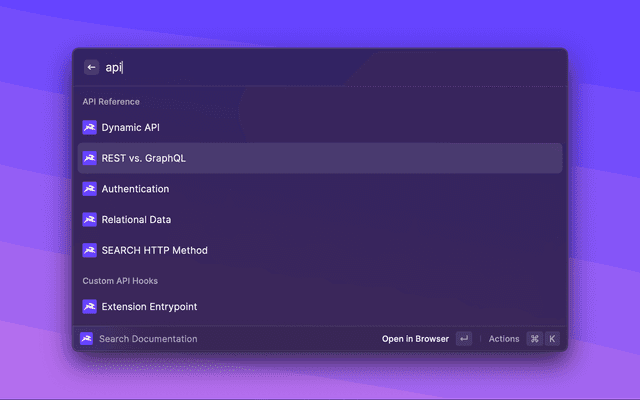Open the Extension Entrypoint result
Screen dimensions: 640x400
click(320, 307)
